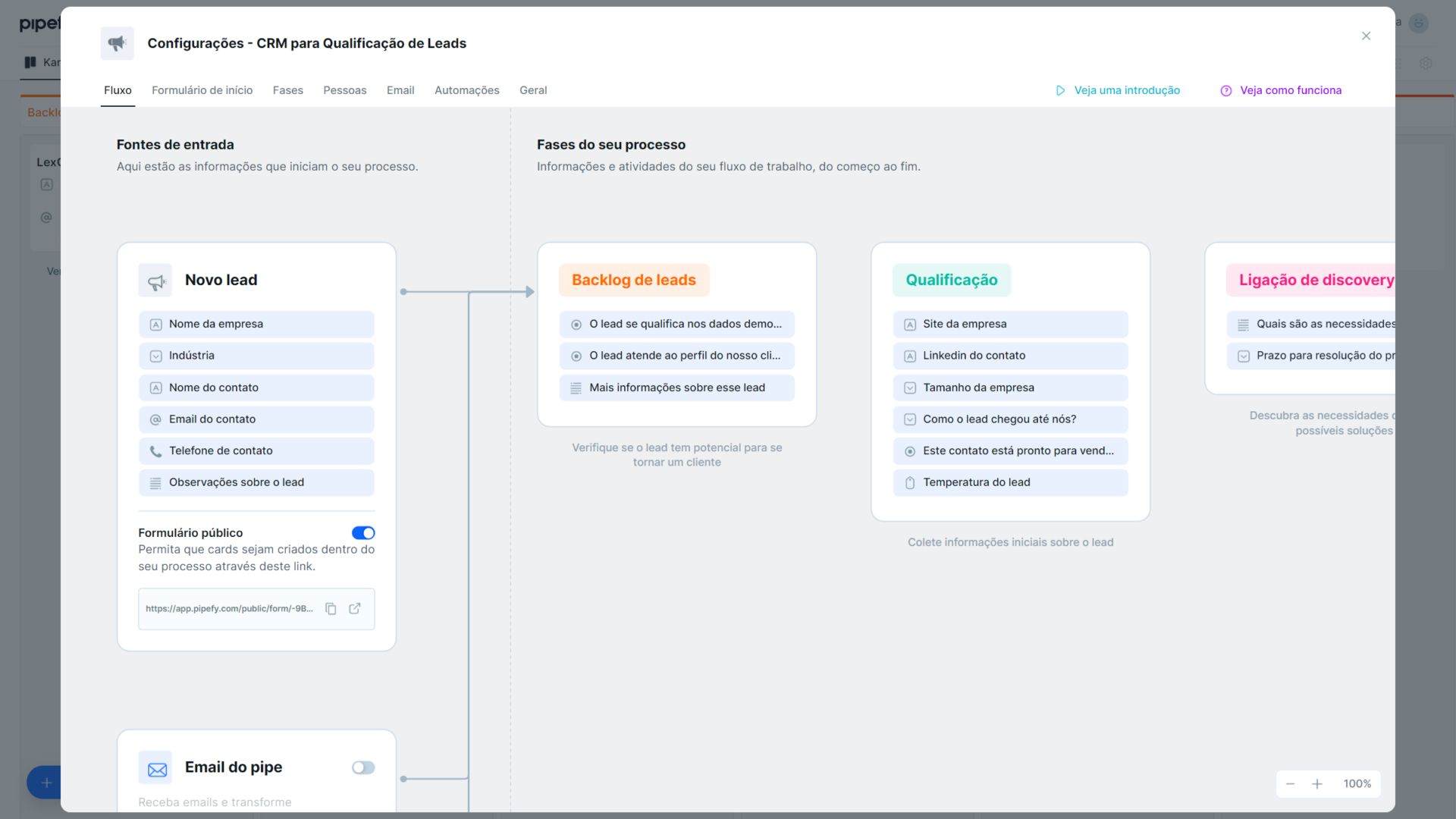Click the radio icon beside O lead se qualifica
The height and width of the screenshot is (819, 1456).
pos(576,325)
